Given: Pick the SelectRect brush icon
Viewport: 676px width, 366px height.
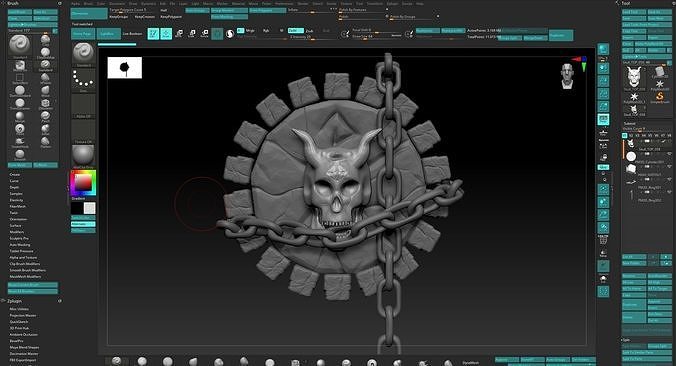Looking at the screenshot, I should coord(19,78).
